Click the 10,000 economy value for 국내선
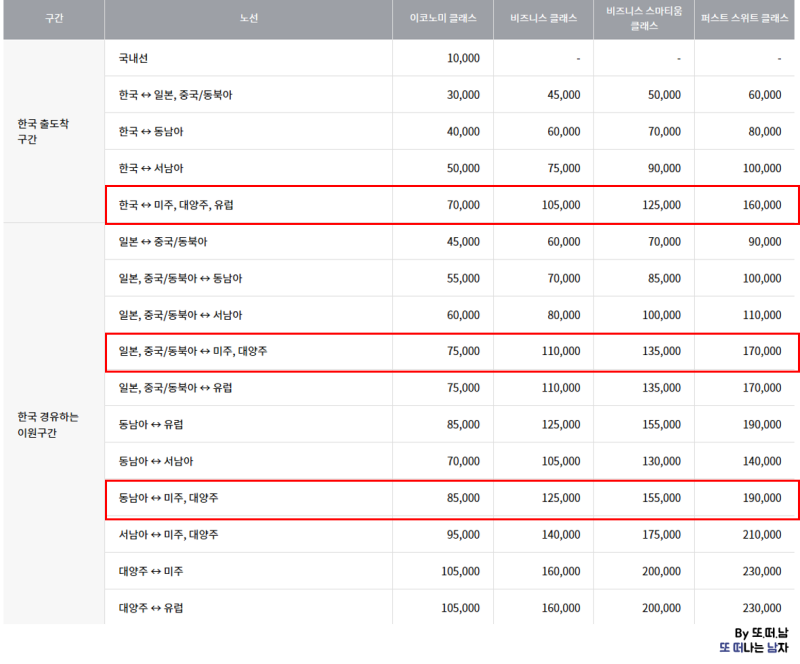 pos(463,58)
